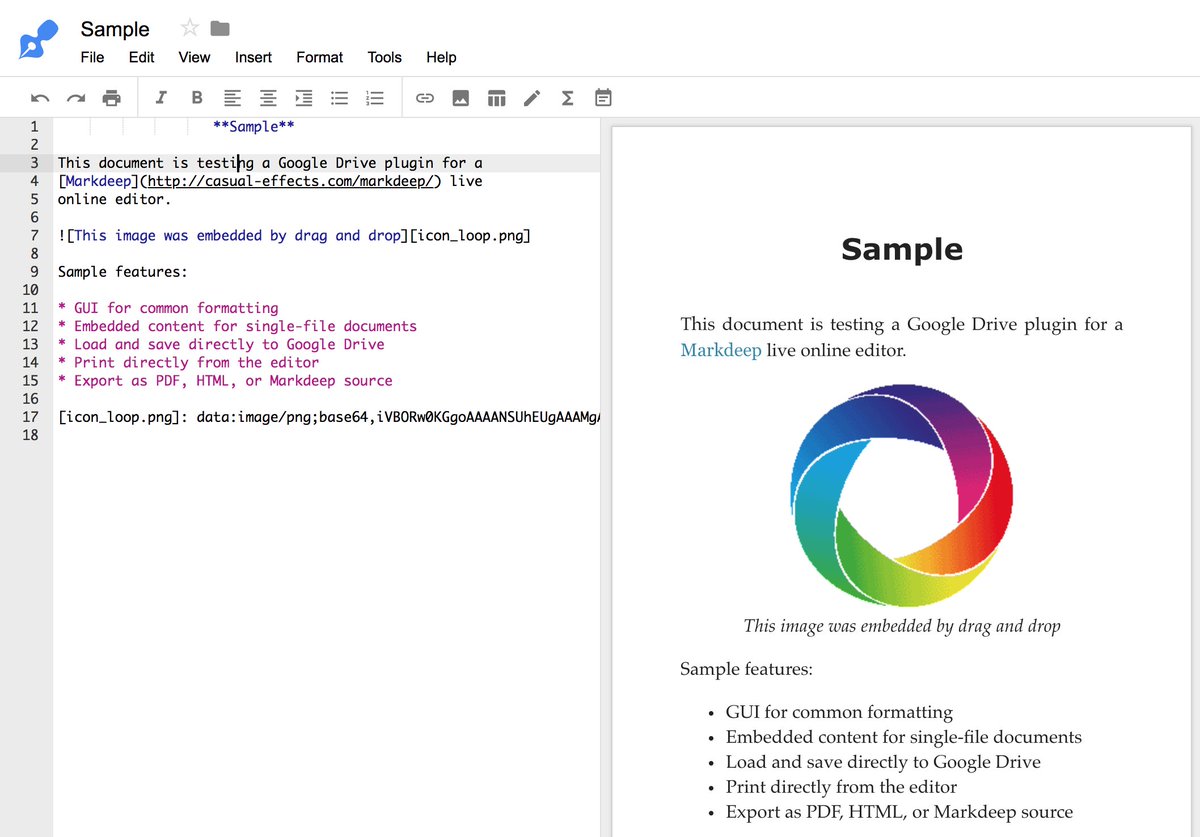Click the folder icon beside the title

click(x=220, y=28)
